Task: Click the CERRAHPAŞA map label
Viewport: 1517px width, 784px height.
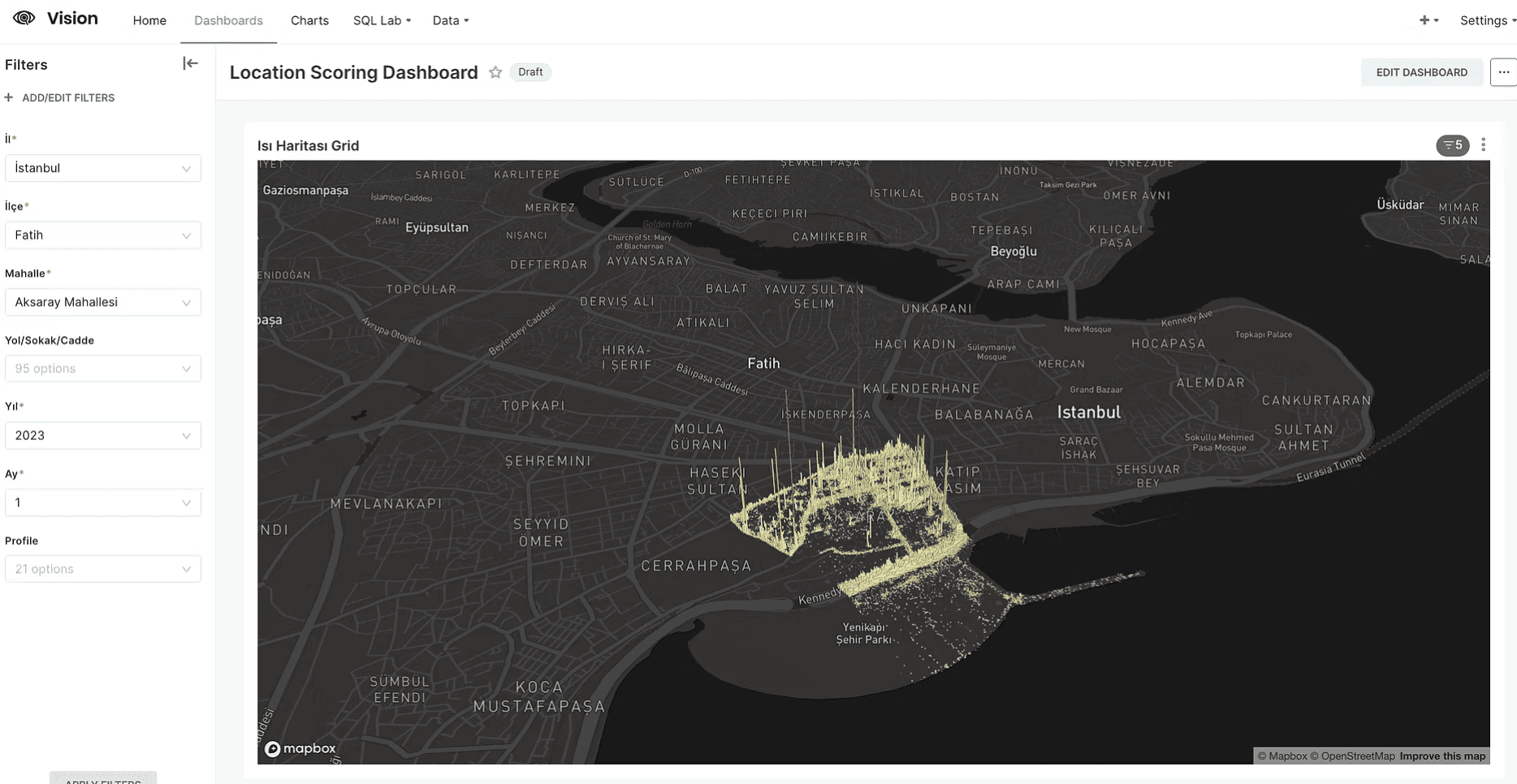Action: pyautogui.click(x=696, y=566)
